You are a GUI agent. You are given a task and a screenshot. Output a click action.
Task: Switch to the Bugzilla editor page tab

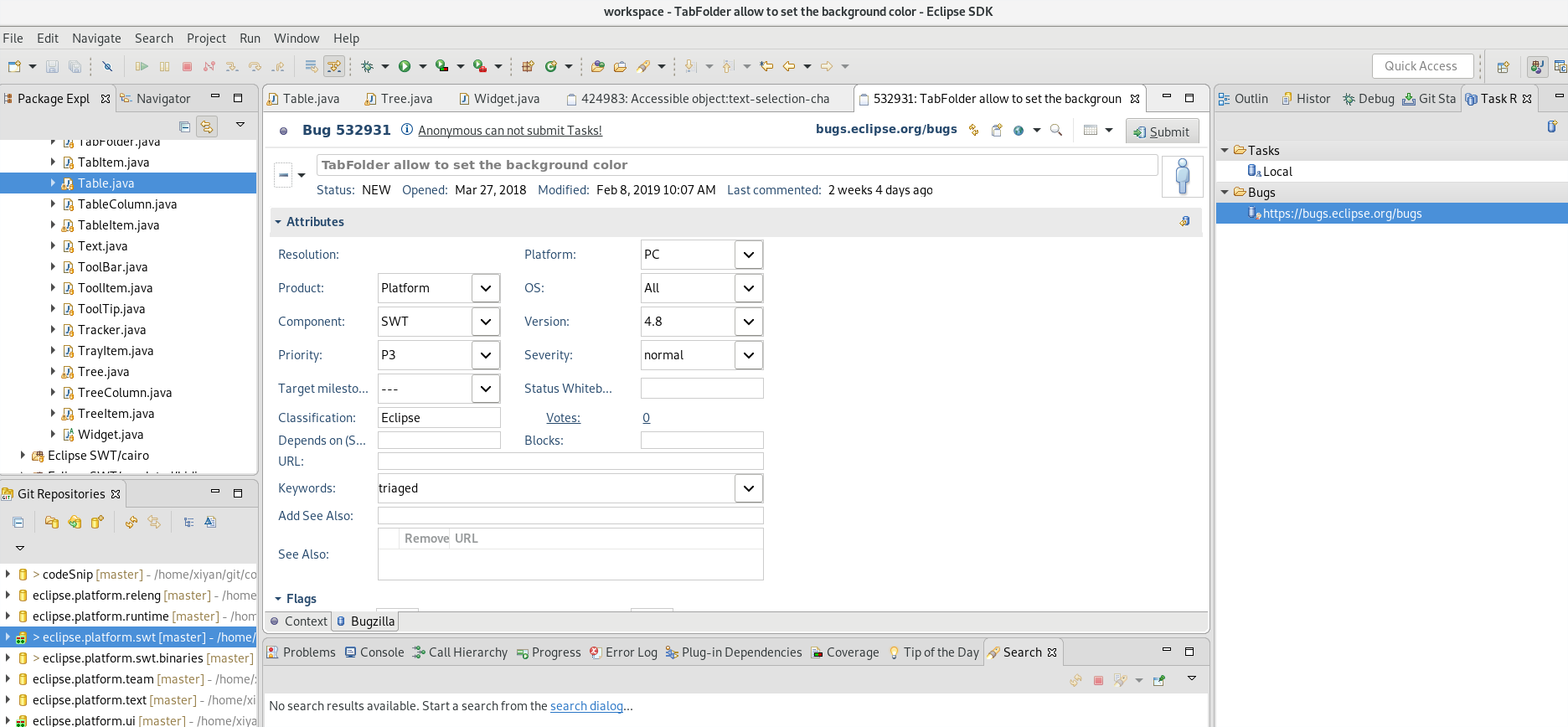pyautogui.click(x=365, y=621)
